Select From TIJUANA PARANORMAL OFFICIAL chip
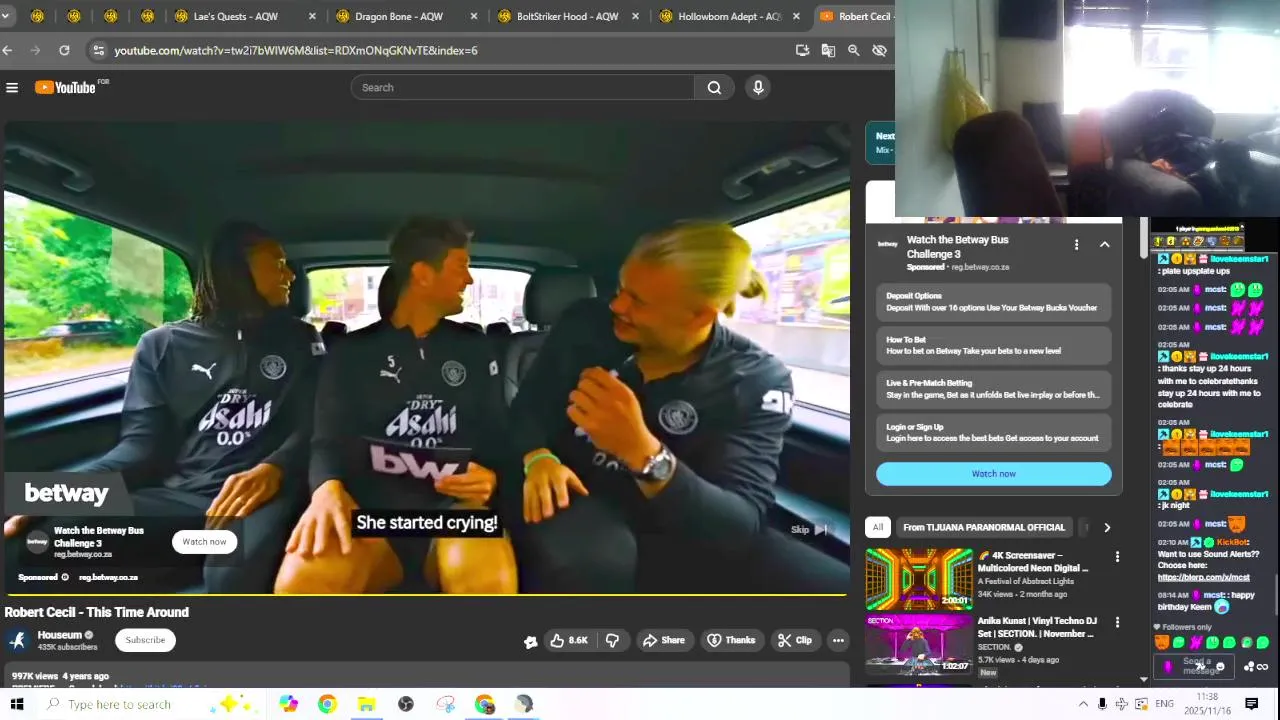Viewport: 1280px width, 720px height. [x=984, y=527]
